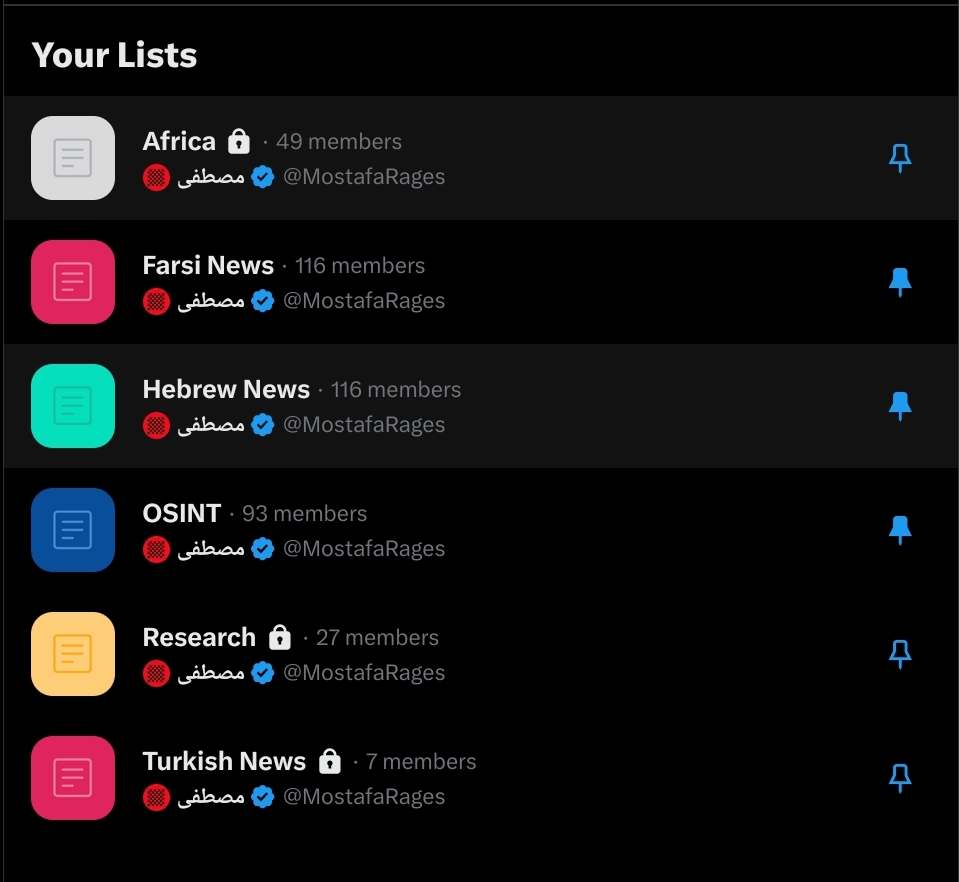Screen dimensions: 959x882
Task: Open the gray Africa list thumbnail
Action: (73, 158)
